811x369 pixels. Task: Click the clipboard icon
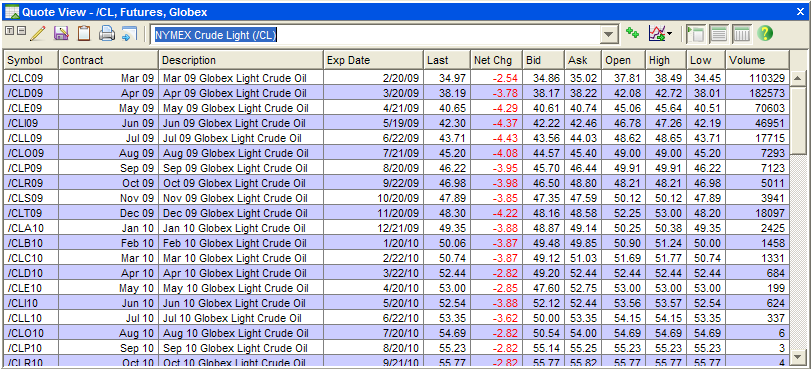click(x=84, y=34)
